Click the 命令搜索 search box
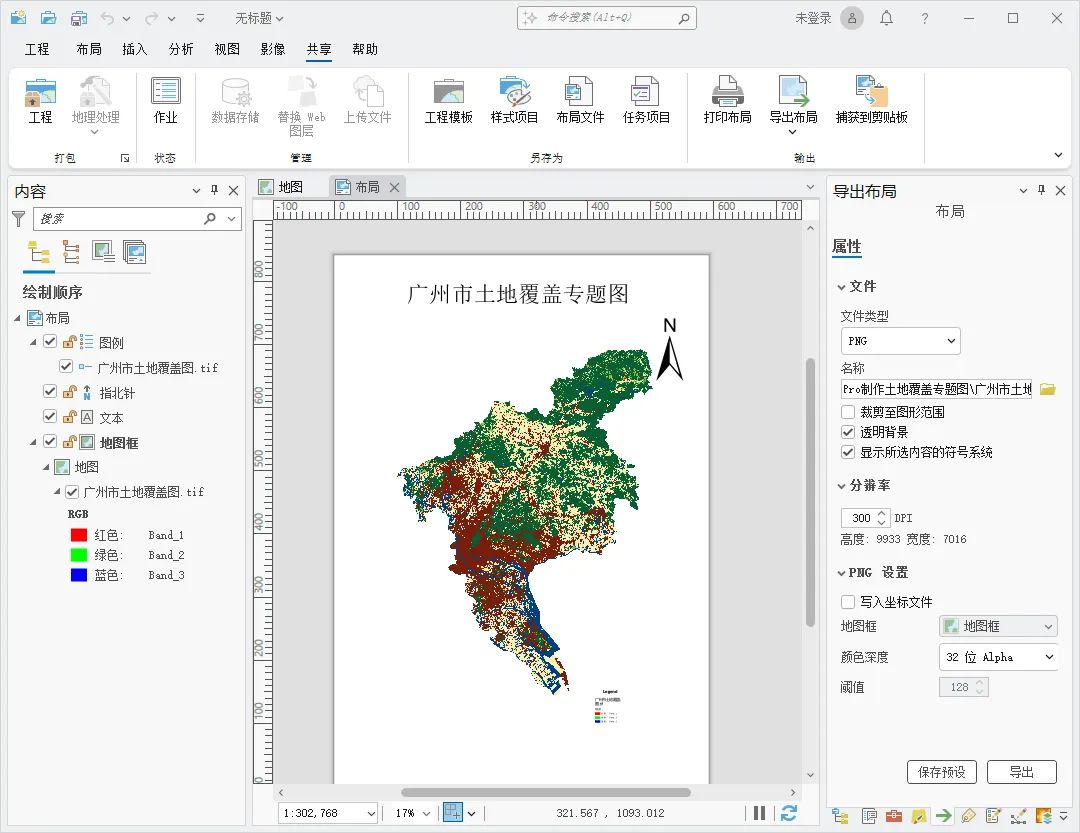Screen dimensions: 1080x833 click(x=606, y=18)
